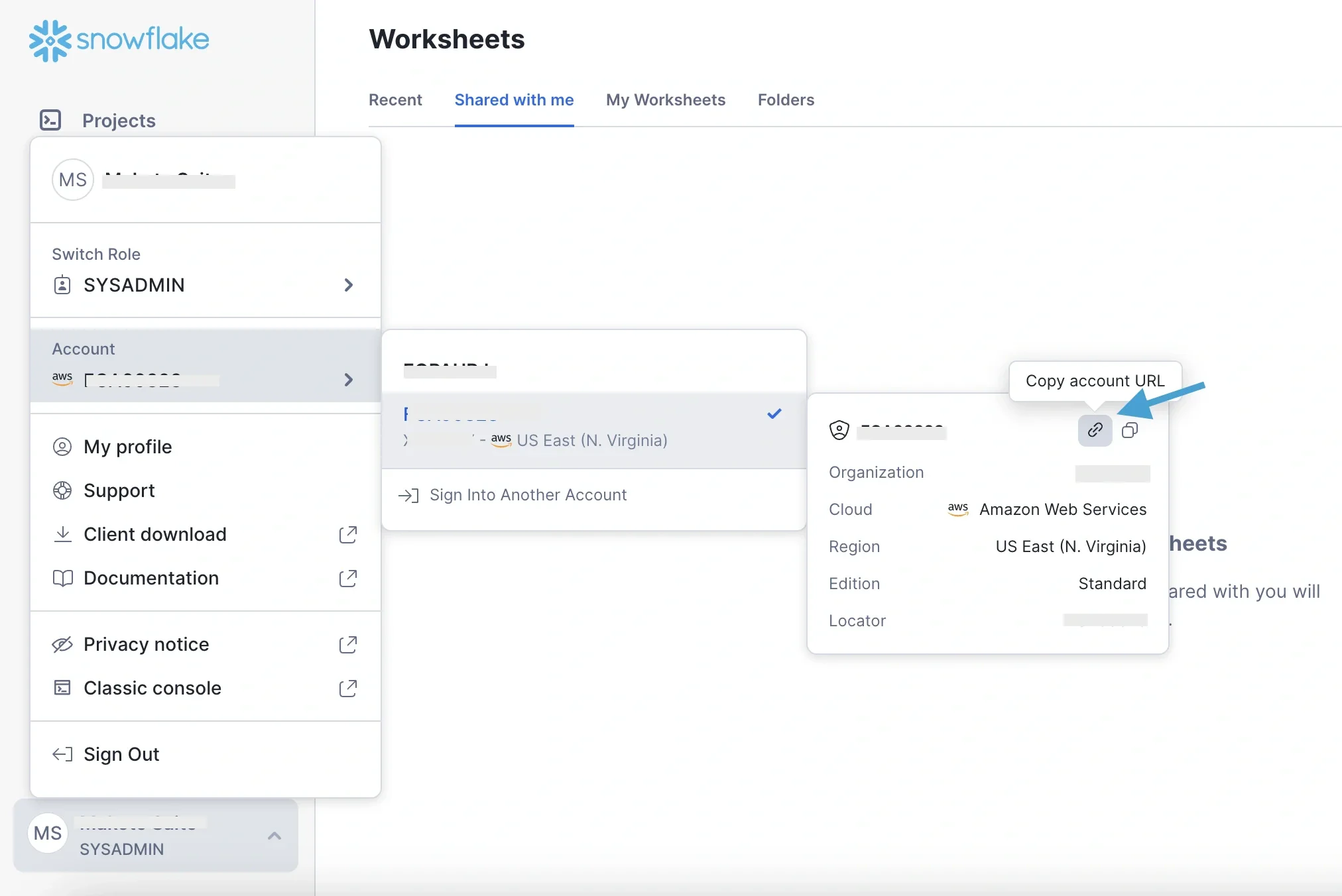This screenshot has height=896, width=1342.
Task: Switch to the Recent tab
Action: click(395, 99)
